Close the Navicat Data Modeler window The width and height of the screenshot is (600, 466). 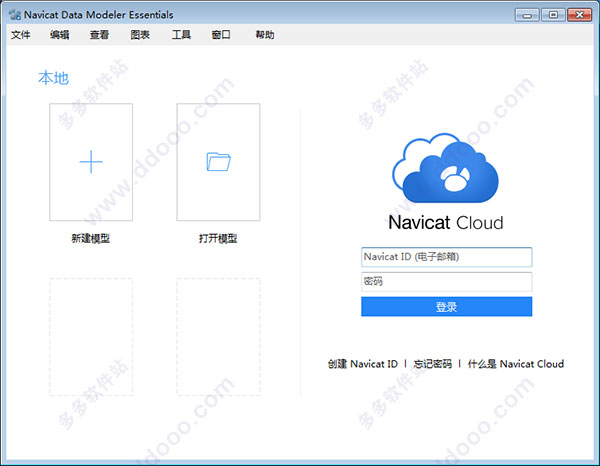coord(580,15)
